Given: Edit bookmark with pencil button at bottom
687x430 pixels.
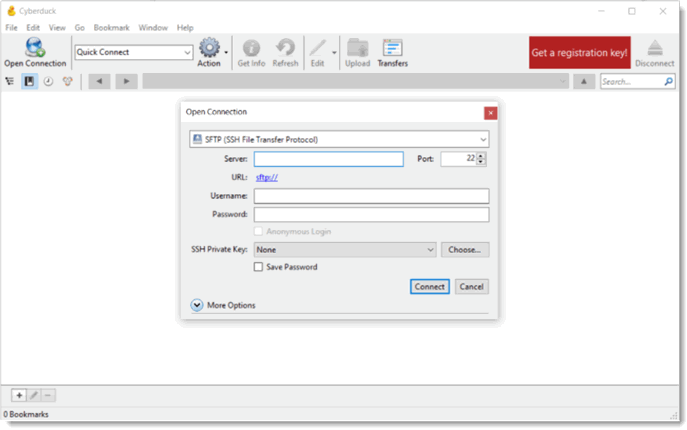Looking at the screenshot, I should (34, 395).
